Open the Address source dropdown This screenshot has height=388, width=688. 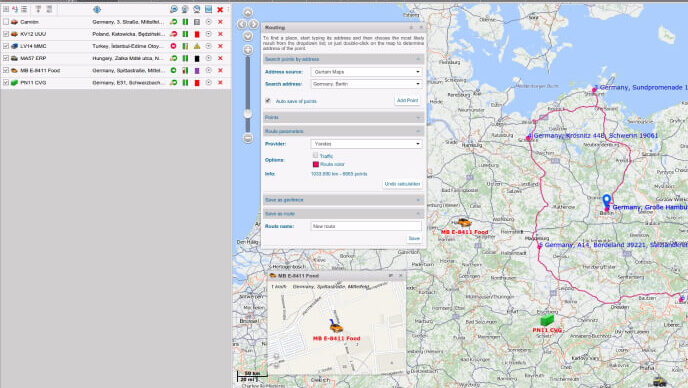[x=366, y=72]
